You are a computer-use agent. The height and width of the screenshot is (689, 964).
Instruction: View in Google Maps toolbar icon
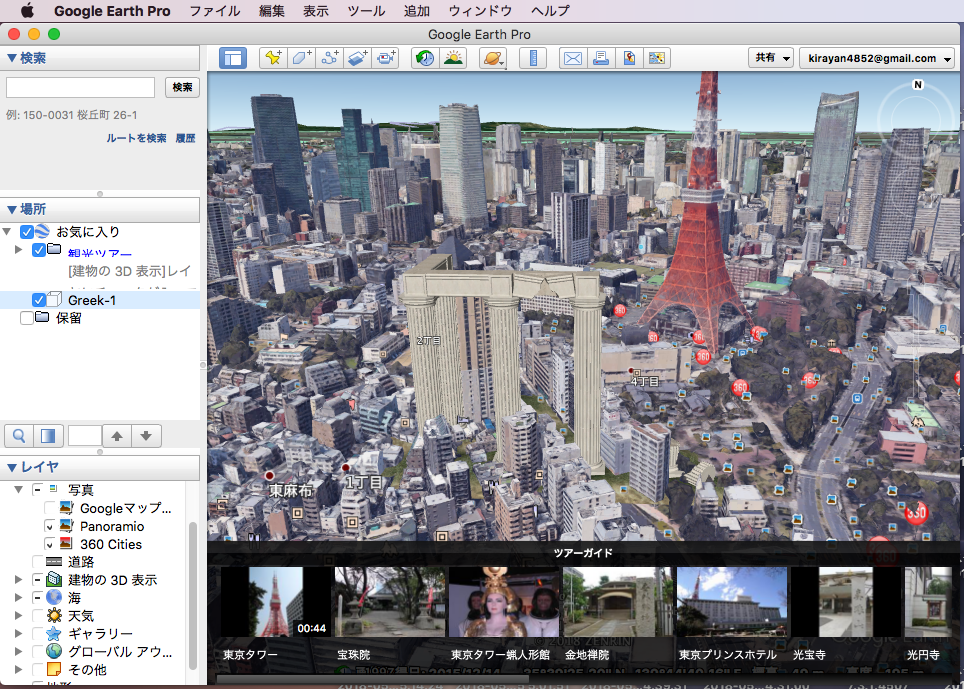(657, 58)
